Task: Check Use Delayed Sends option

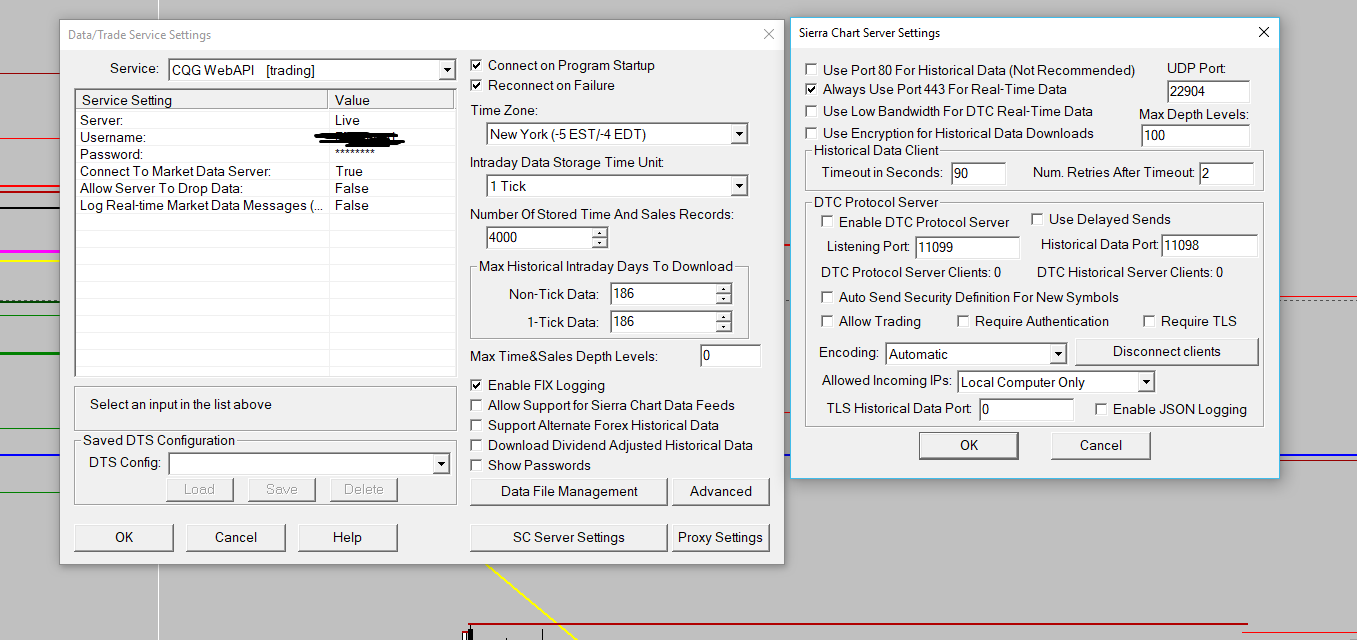Action: tap(1037, 219)
